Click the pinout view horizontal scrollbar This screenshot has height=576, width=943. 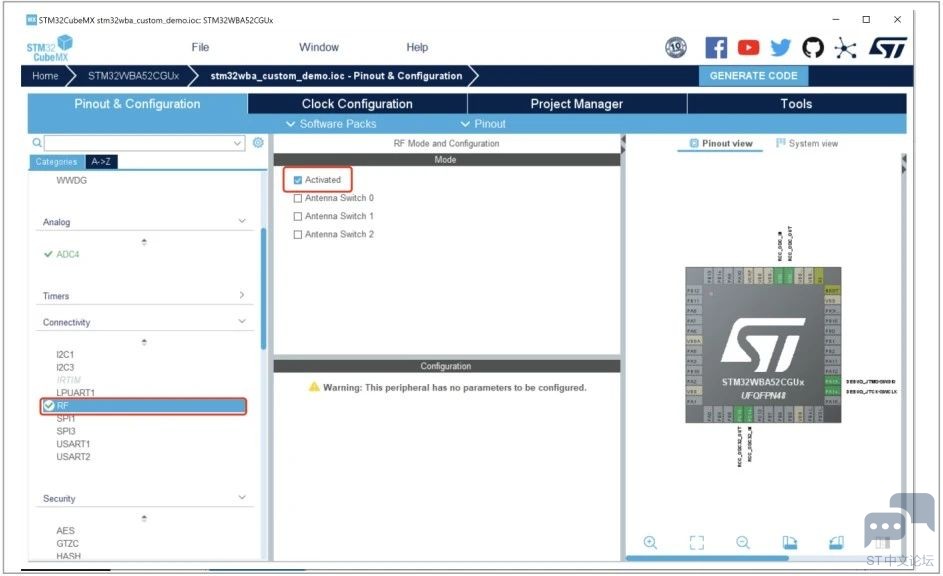707,558
